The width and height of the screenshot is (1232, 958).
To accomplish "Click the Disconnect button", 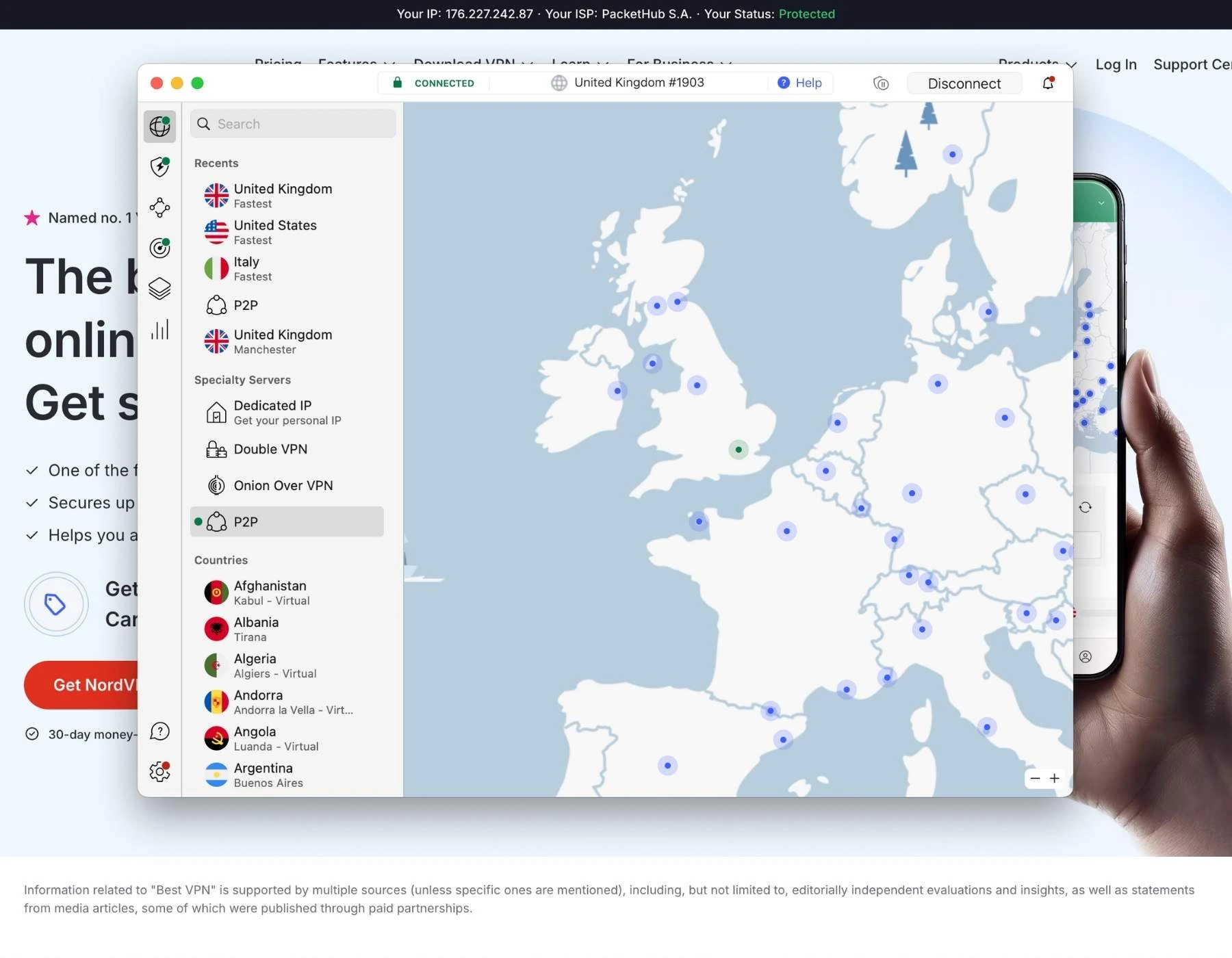I will 964,83.
